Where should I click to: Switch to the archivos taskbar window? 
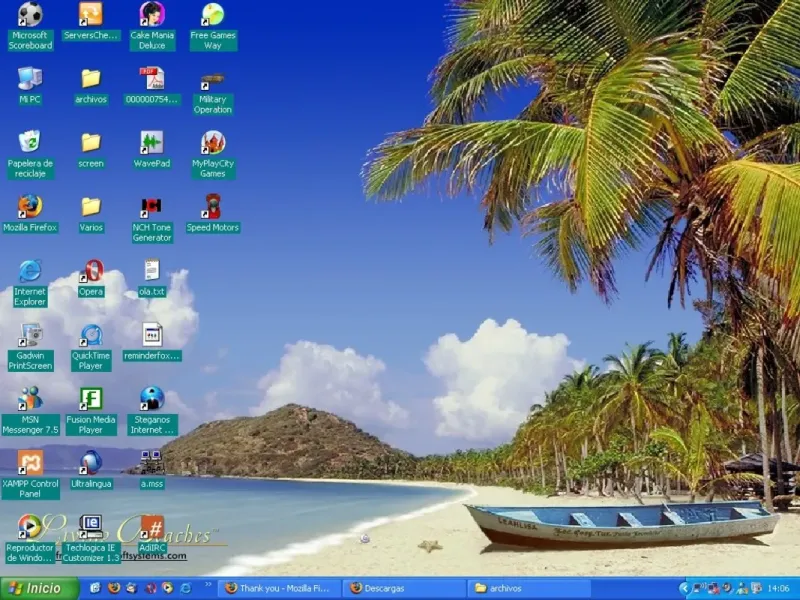pos(530,588)
